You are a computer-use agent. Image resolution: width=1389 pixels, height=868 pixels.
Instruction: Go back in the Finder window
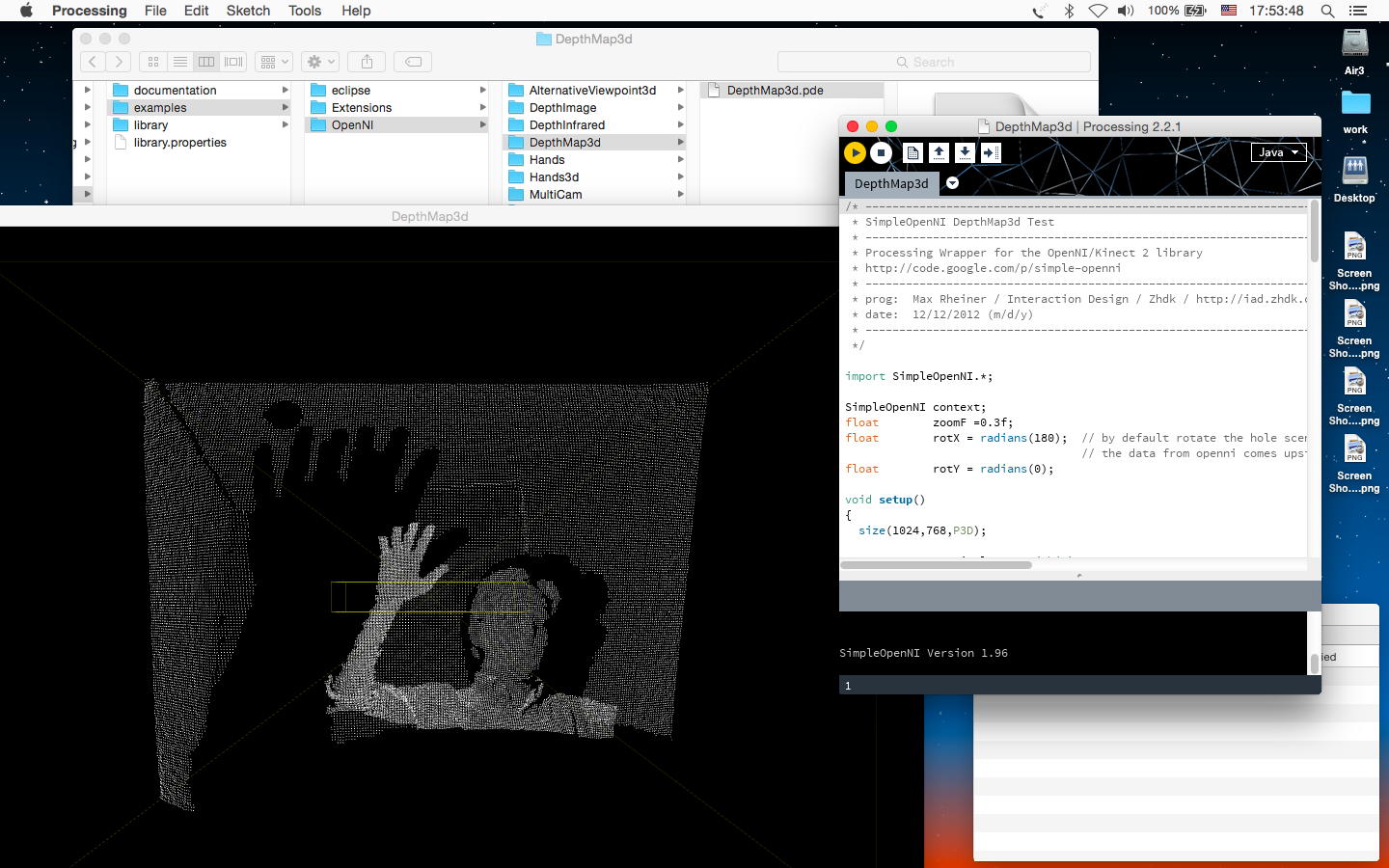[x=93, y=62]
